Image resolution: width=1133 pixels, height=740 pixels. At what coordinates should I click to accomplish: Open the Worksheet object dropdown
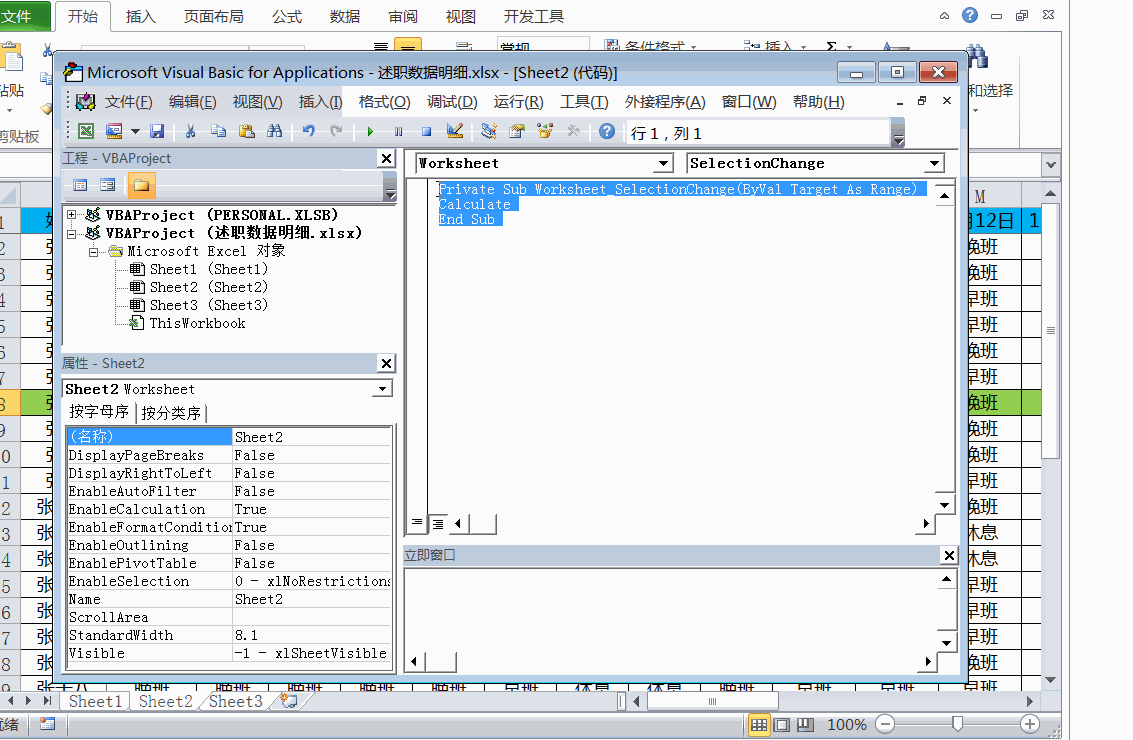coord(664,164)
